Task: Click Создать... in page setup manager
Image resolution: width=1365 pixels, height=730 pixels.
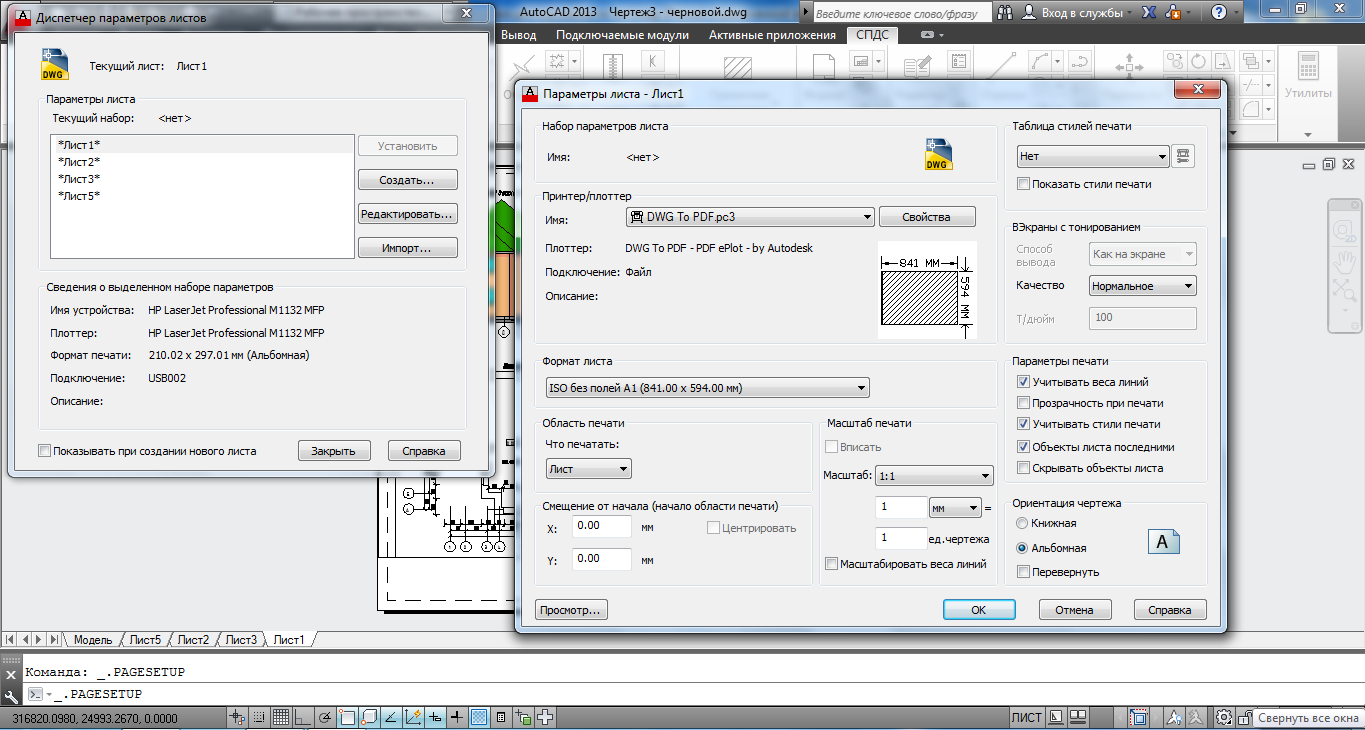Action: click(x=407, y=180)
